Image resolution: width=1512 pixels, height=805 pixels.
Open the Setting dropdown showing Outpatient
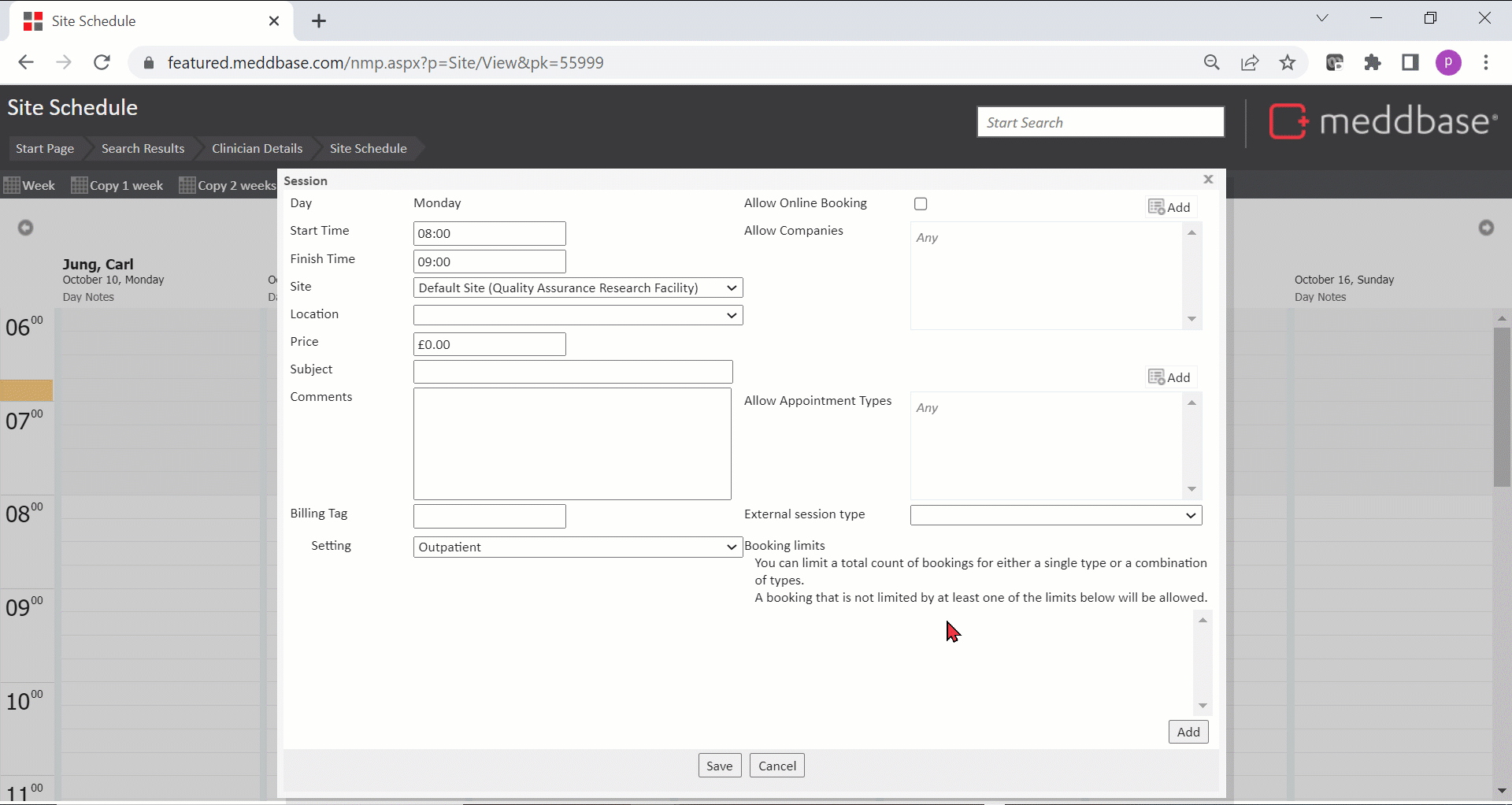(x=577, y=547)
